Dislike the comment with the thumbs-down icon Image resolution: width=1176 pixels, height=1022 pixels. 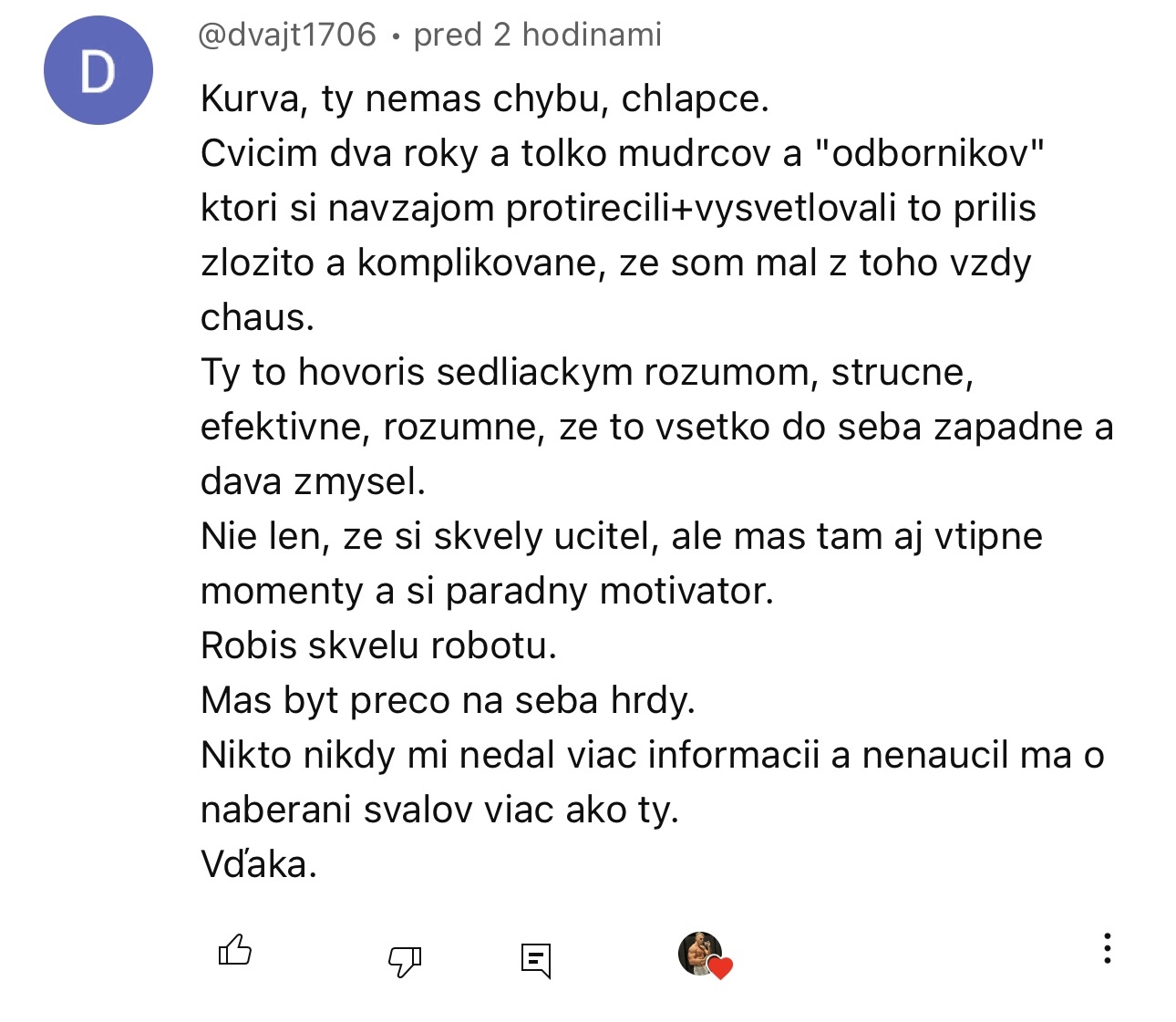coord(405,961)
